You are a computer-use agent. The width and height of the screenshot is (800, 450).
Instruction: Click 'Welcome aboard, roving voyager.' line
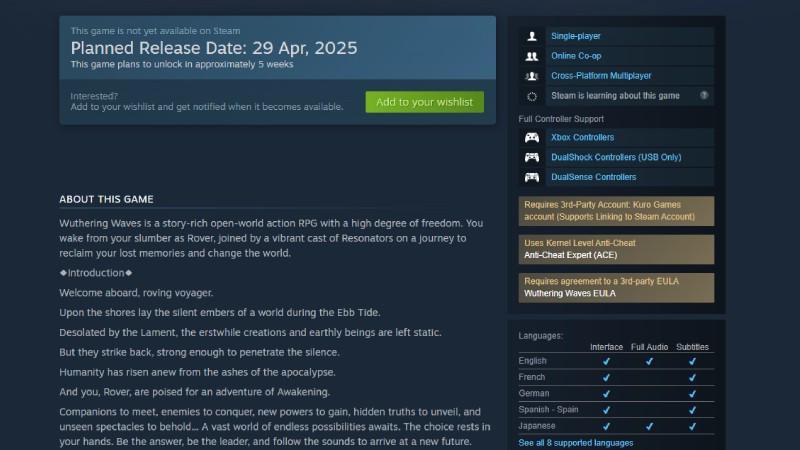click(136, 293)
